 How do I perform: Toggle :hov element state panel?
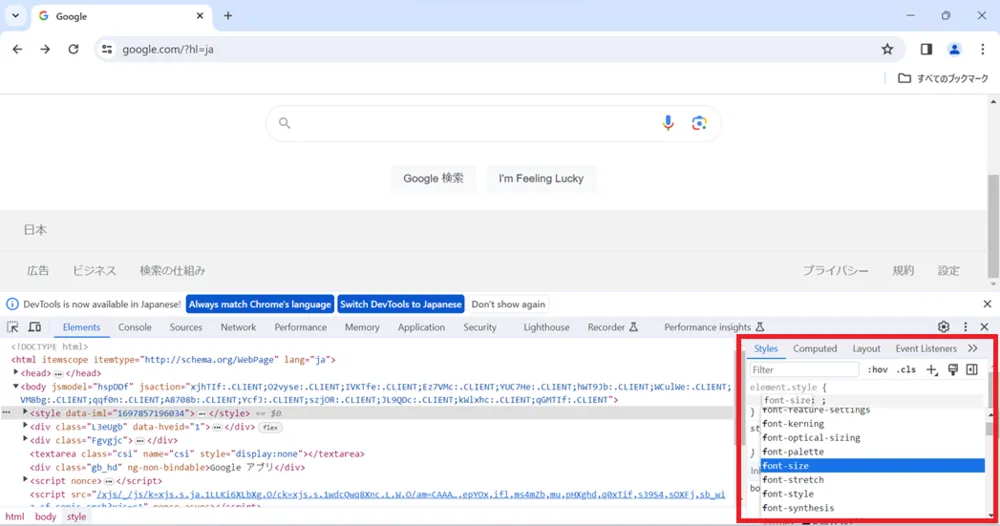point(878,370)
